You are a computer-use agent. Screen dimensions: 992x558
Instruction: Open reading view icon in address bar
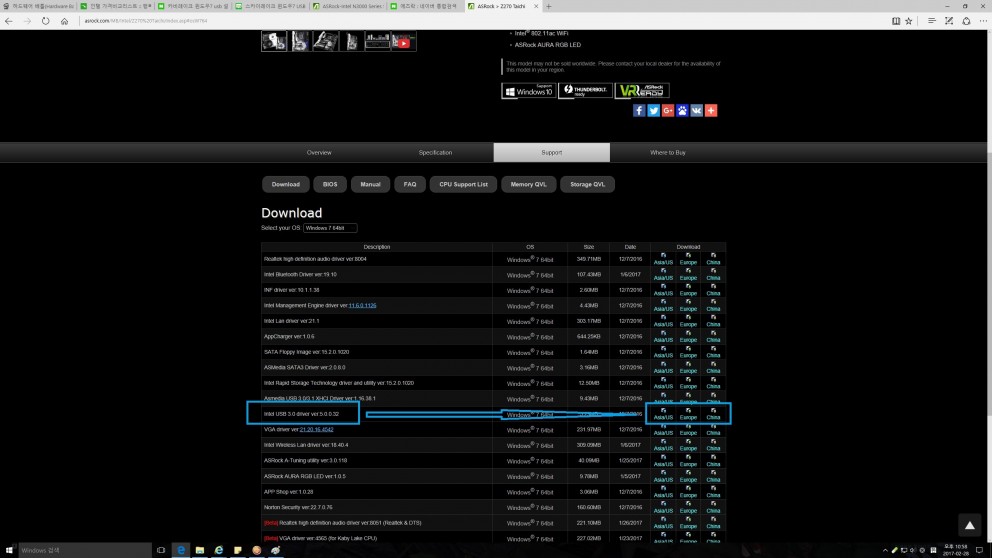point(896,21)
